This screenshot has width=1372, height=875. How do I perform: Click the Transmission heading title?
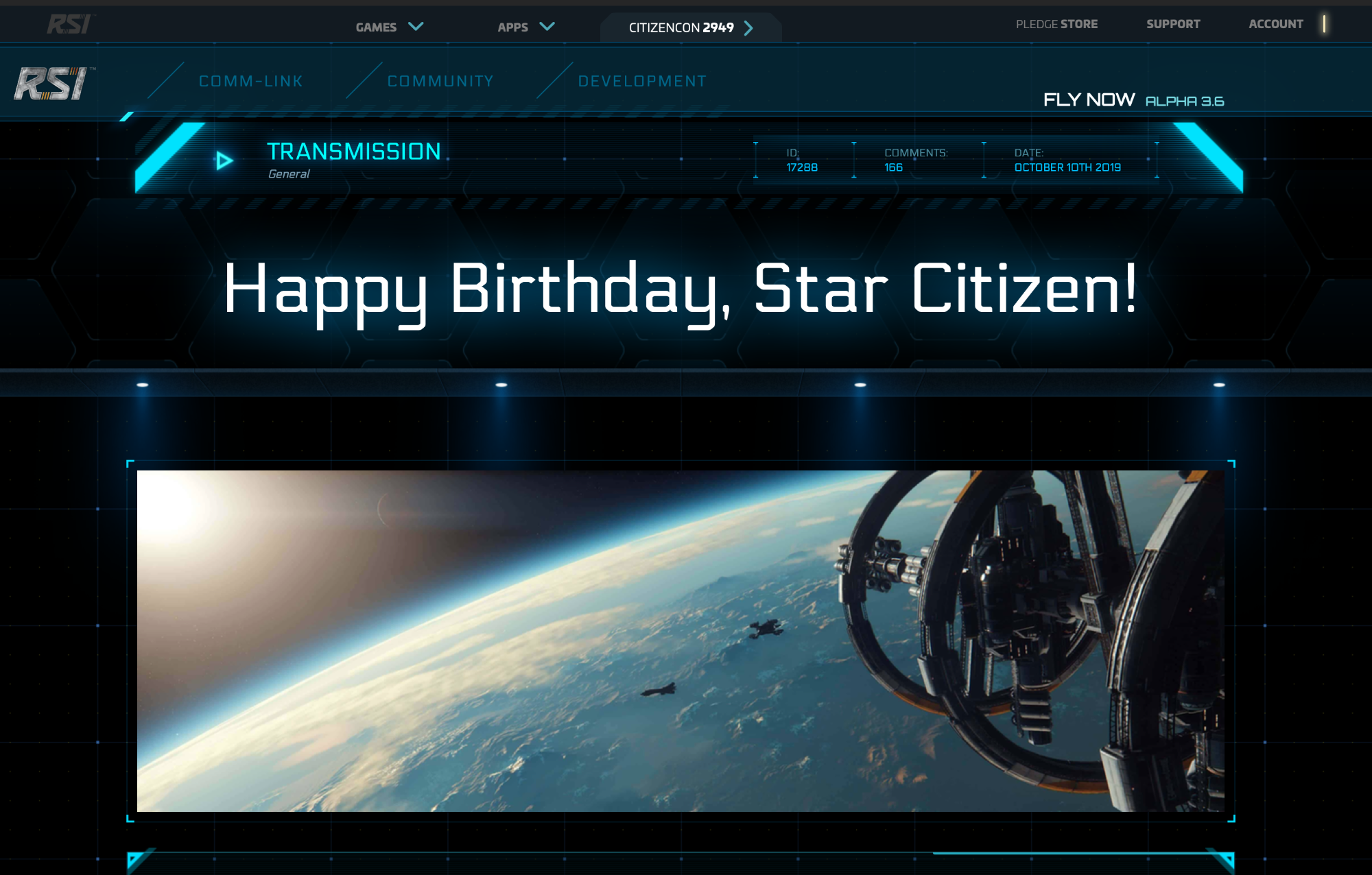[x=354, y=152]
